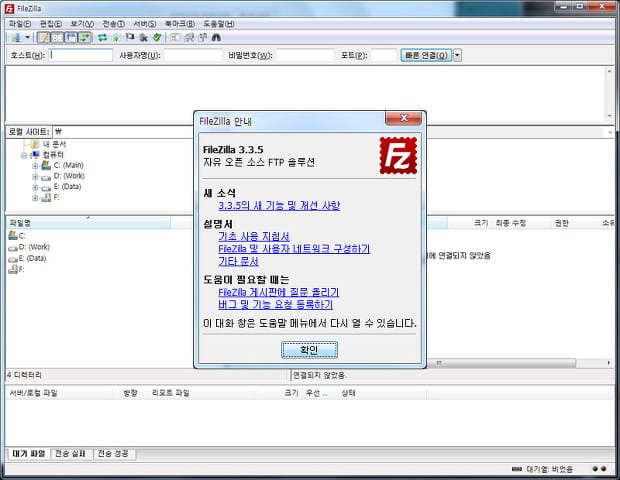Toggle local directory tree display icon
Screen dimensions: 620x480
57,38
